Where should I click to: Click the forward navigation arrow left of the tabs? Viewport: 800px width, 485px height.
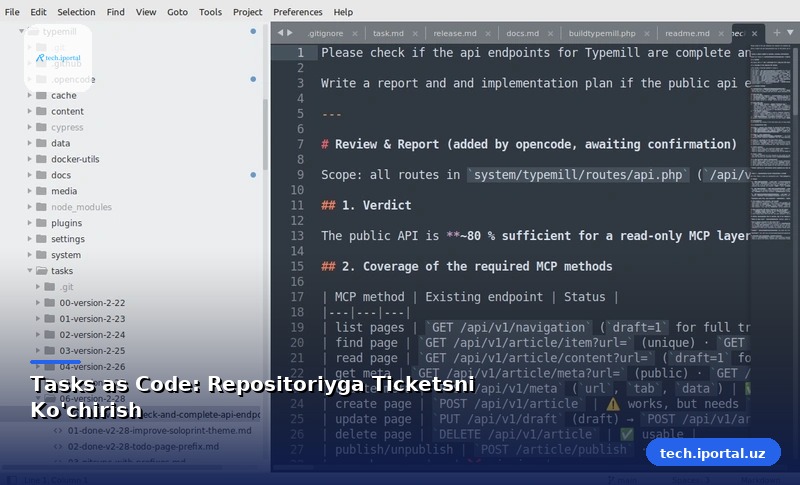pos(290,33)
